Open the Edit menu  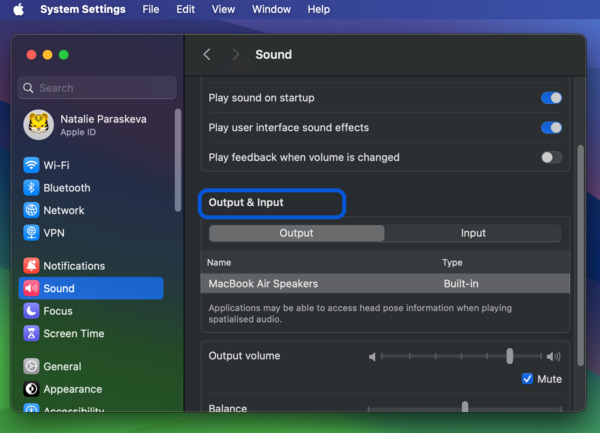click(185, 9)
